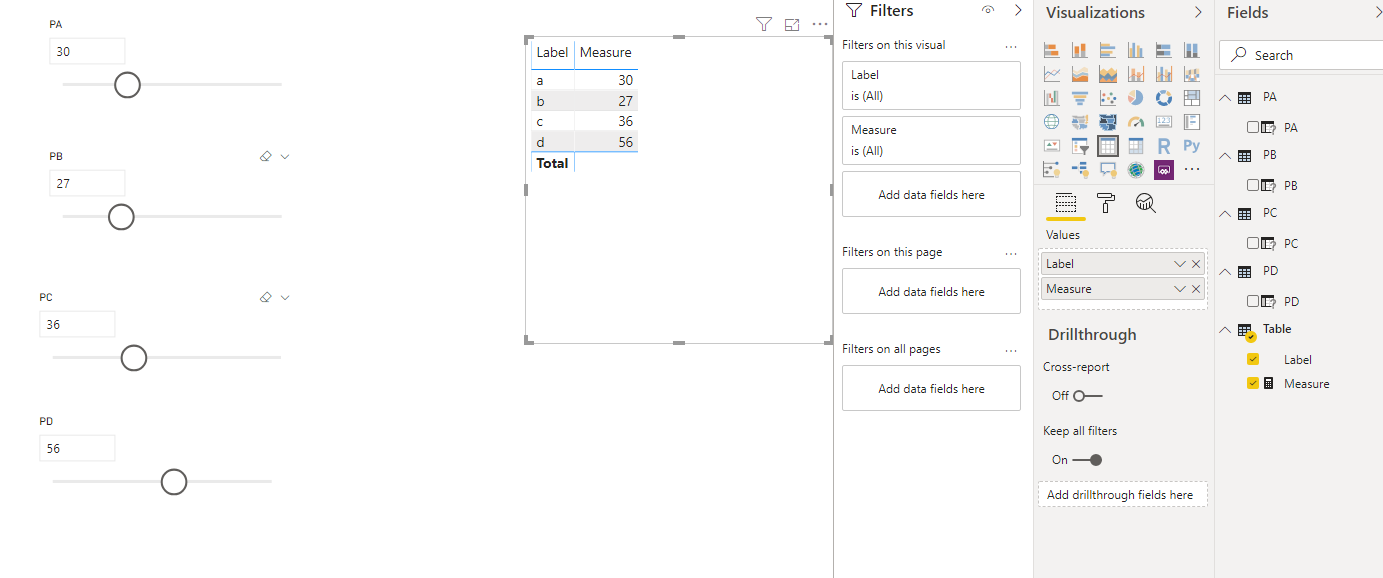Focus the PA value input box
Screen dimensions: 1383x578
pyautogui.click(x=87, y=51)
